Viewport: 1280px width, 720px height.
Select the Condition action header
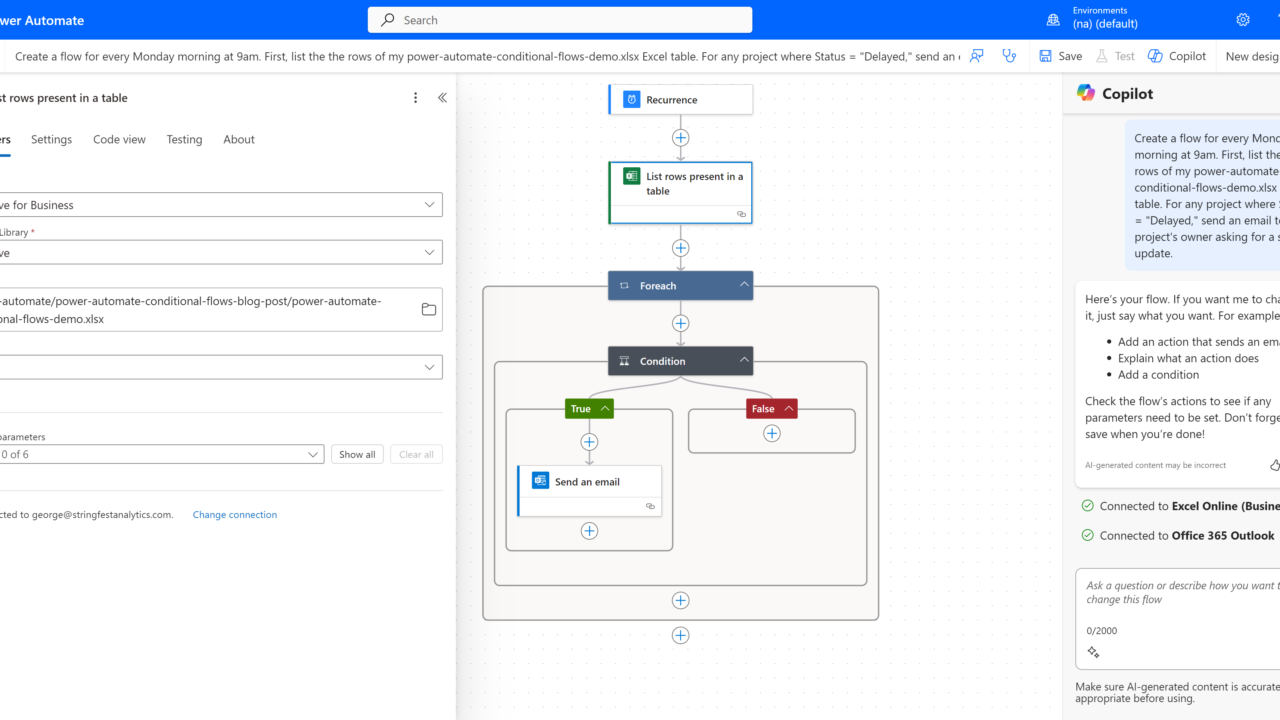[681, 361]
